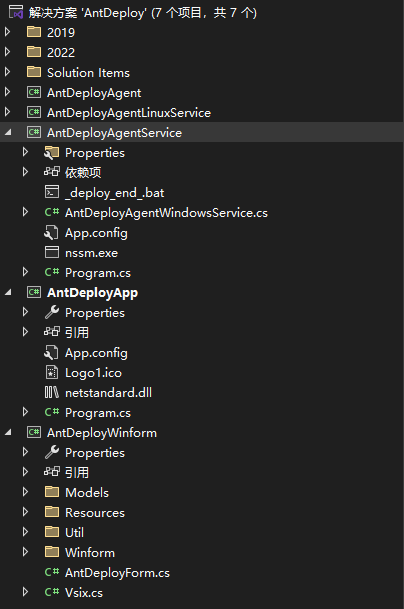Image resolution: width=404 pixels, height=609 pixels.
Task: Click the AntDeployAgentService project icon
Action: [x=34, y=132]
